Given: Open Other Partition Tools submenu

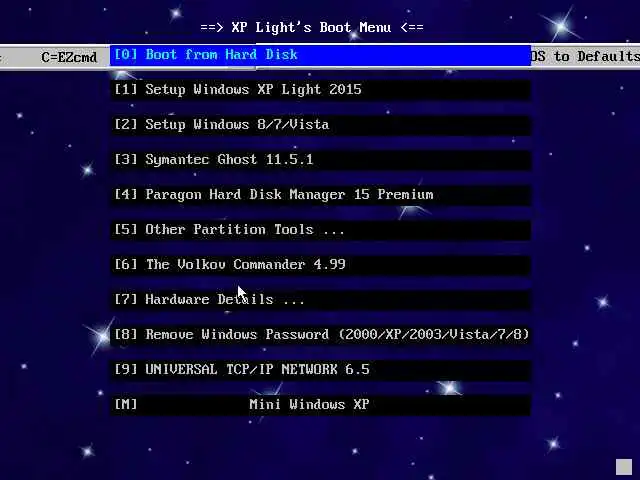Looking at the screenshot, I should click(x=320, y=230).
